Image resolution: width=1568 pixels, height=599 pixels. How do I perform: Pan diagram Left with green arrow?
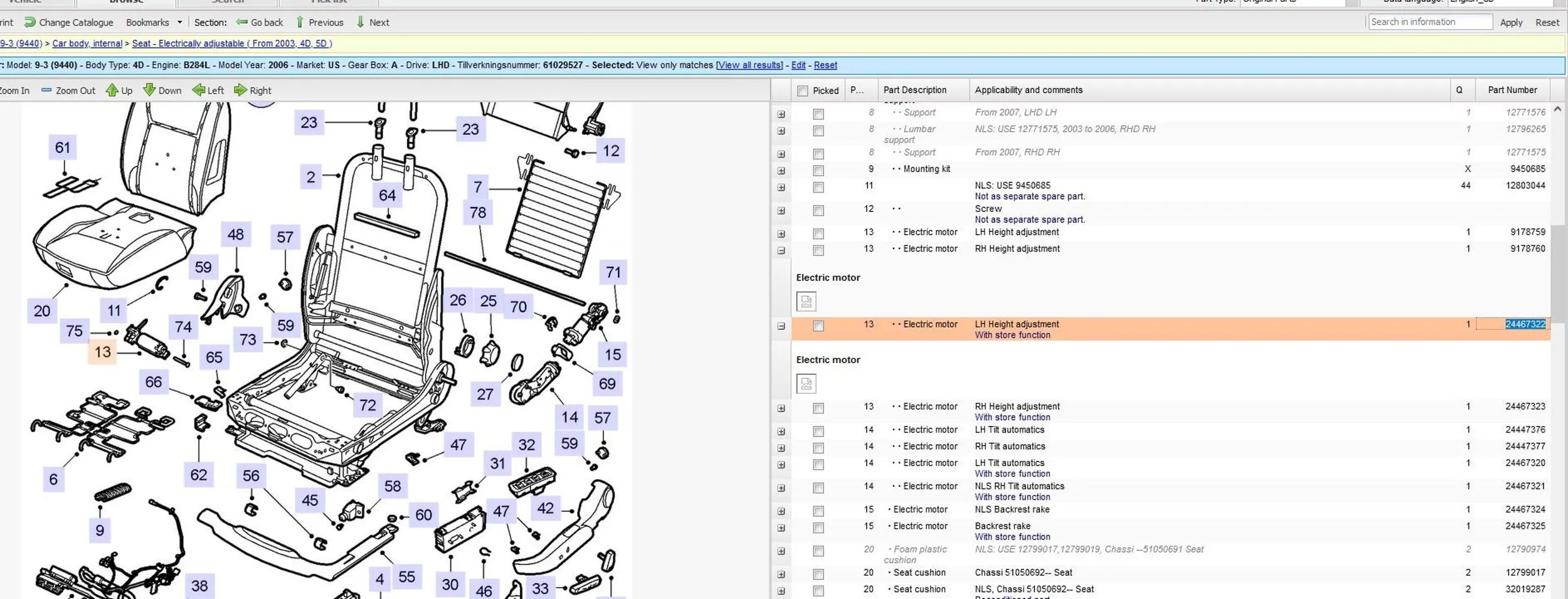pos(198,90)
